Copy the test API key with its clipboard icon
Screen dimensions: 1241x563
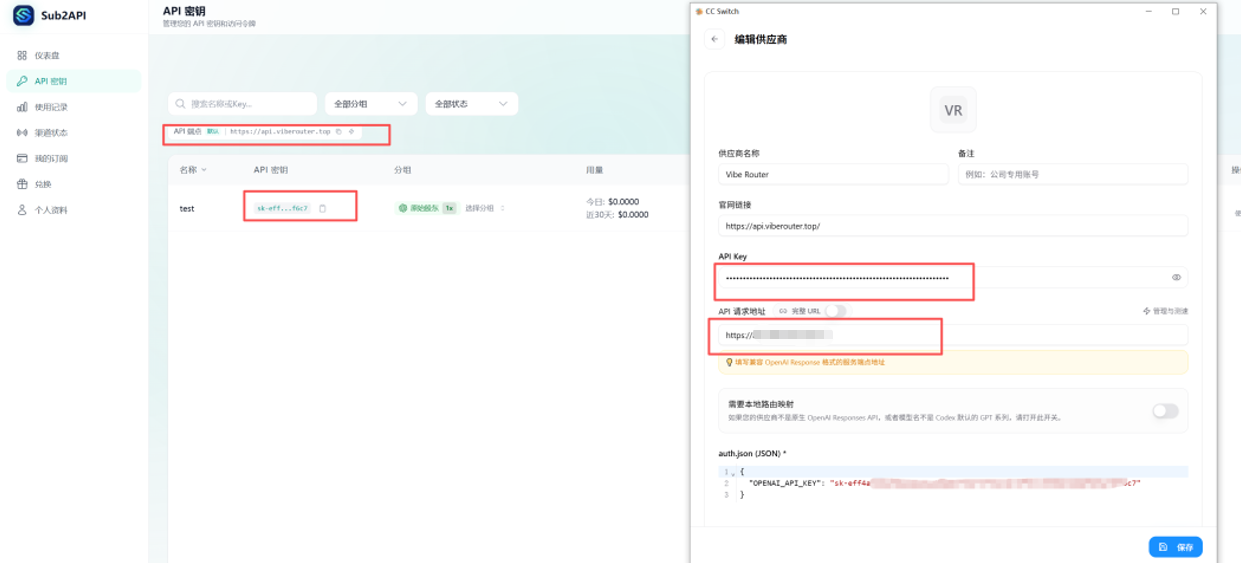click(x=322, y=208)
